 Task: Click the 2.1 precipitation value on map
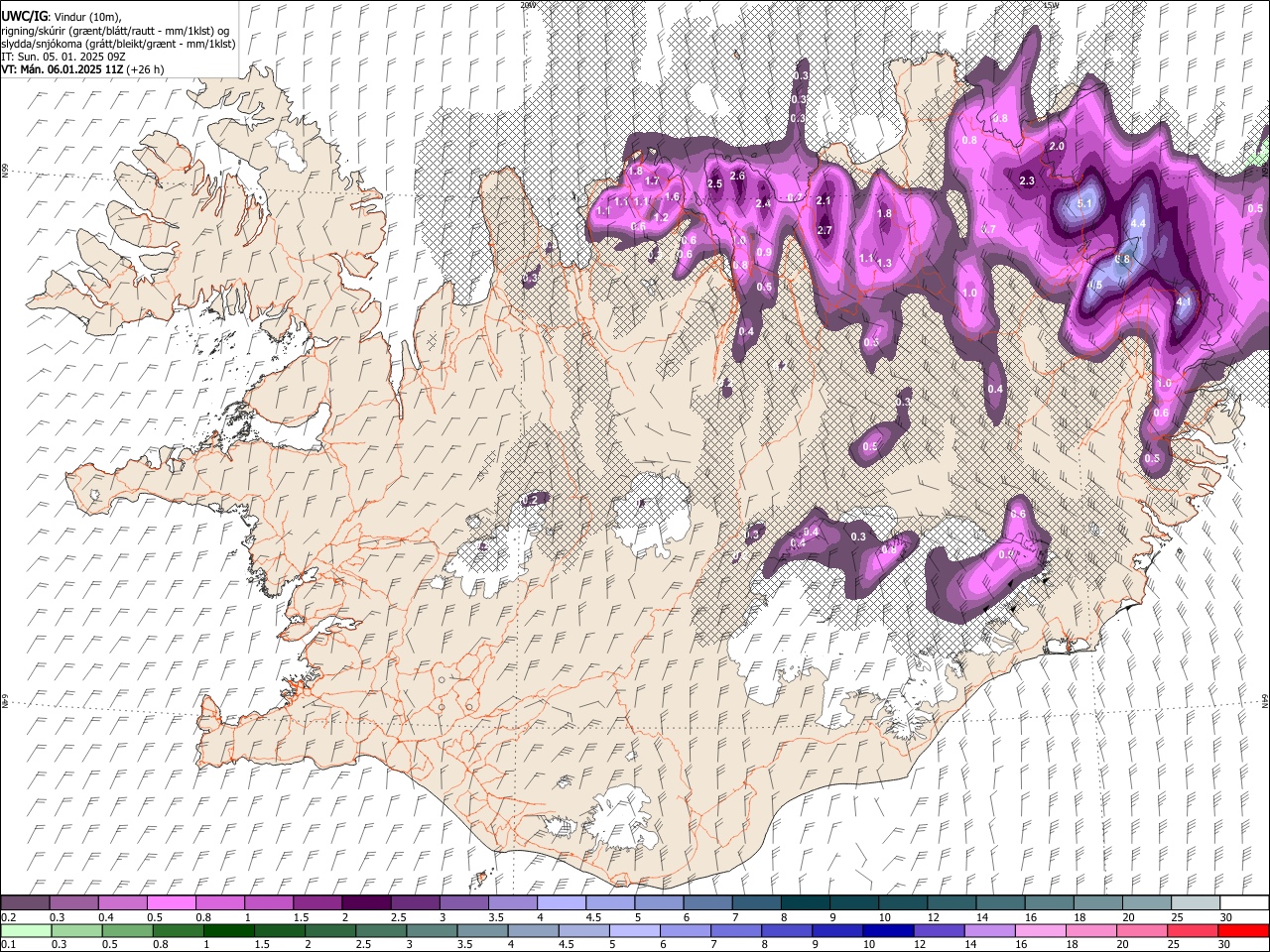pyautogui.click(x=823, y=200)
